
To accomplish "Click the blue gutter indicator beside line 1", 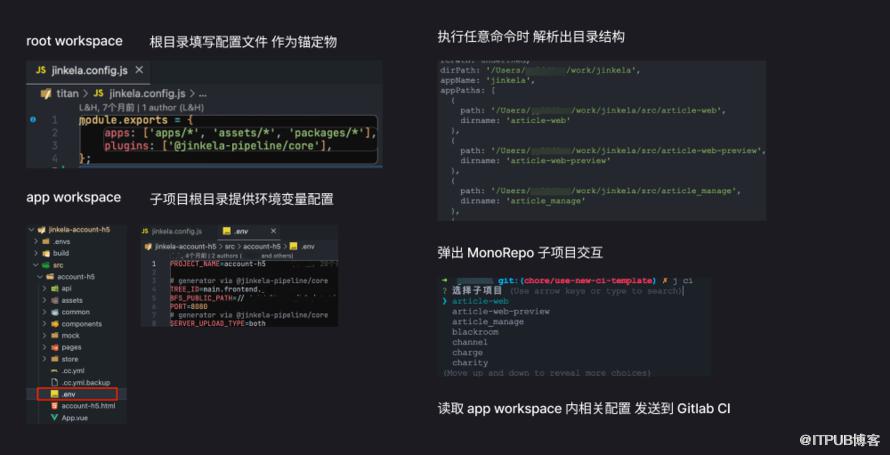I will pos(33,120).
